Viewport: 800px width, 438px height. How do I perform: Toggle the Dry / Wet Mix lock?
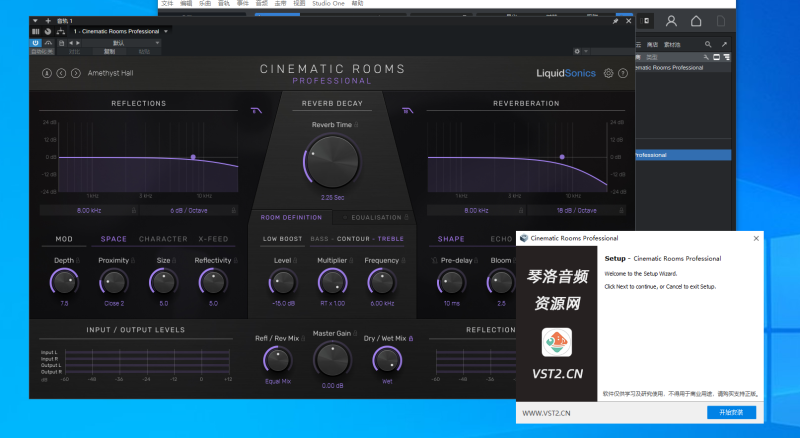click(x=411, y=338)
